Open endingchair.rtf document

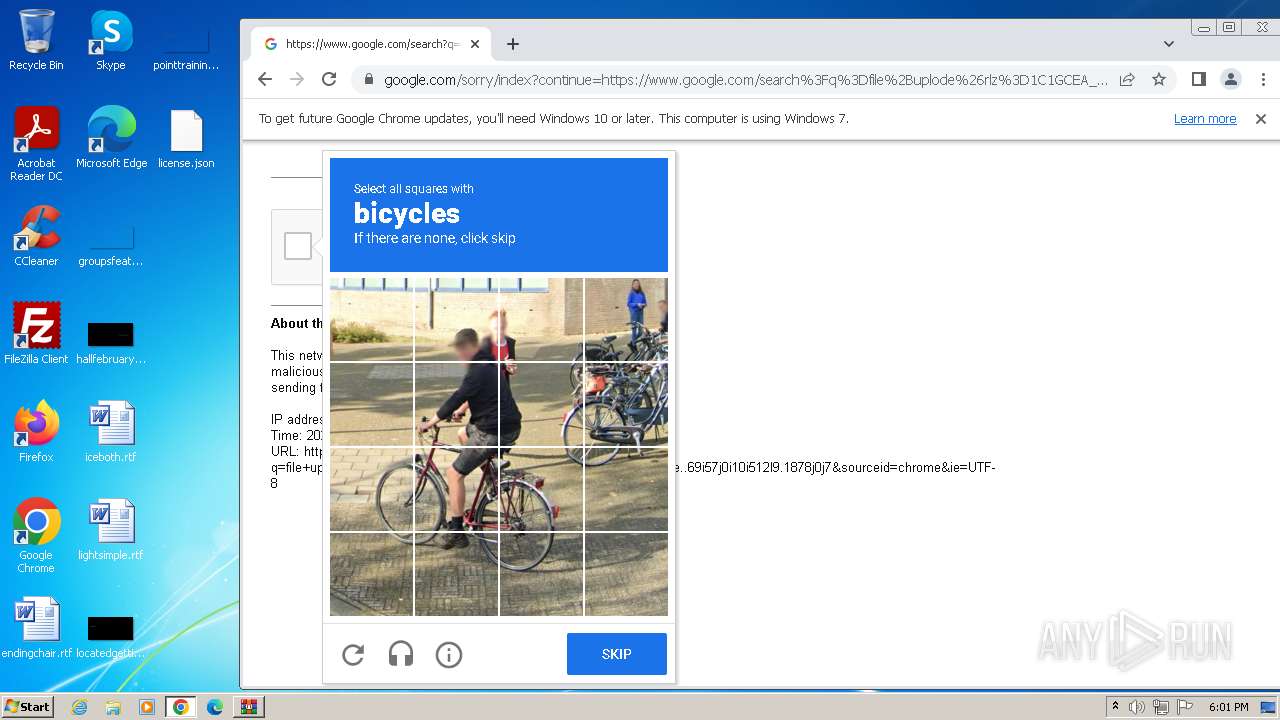tap(36, 628)
